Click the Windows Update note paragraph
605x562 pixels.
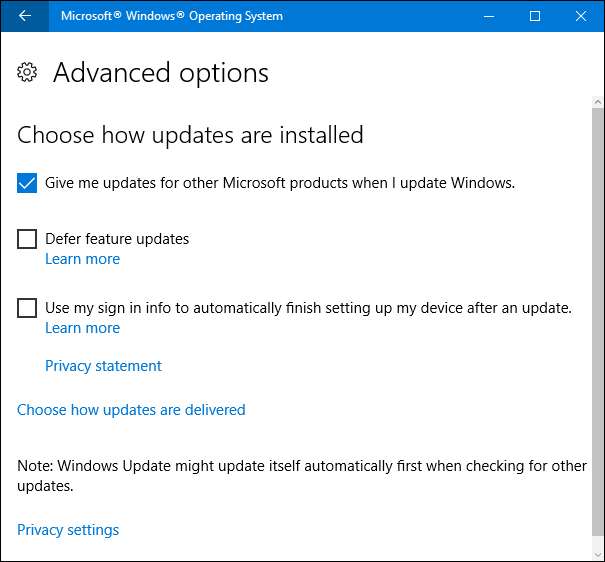[x=300, y=475]
